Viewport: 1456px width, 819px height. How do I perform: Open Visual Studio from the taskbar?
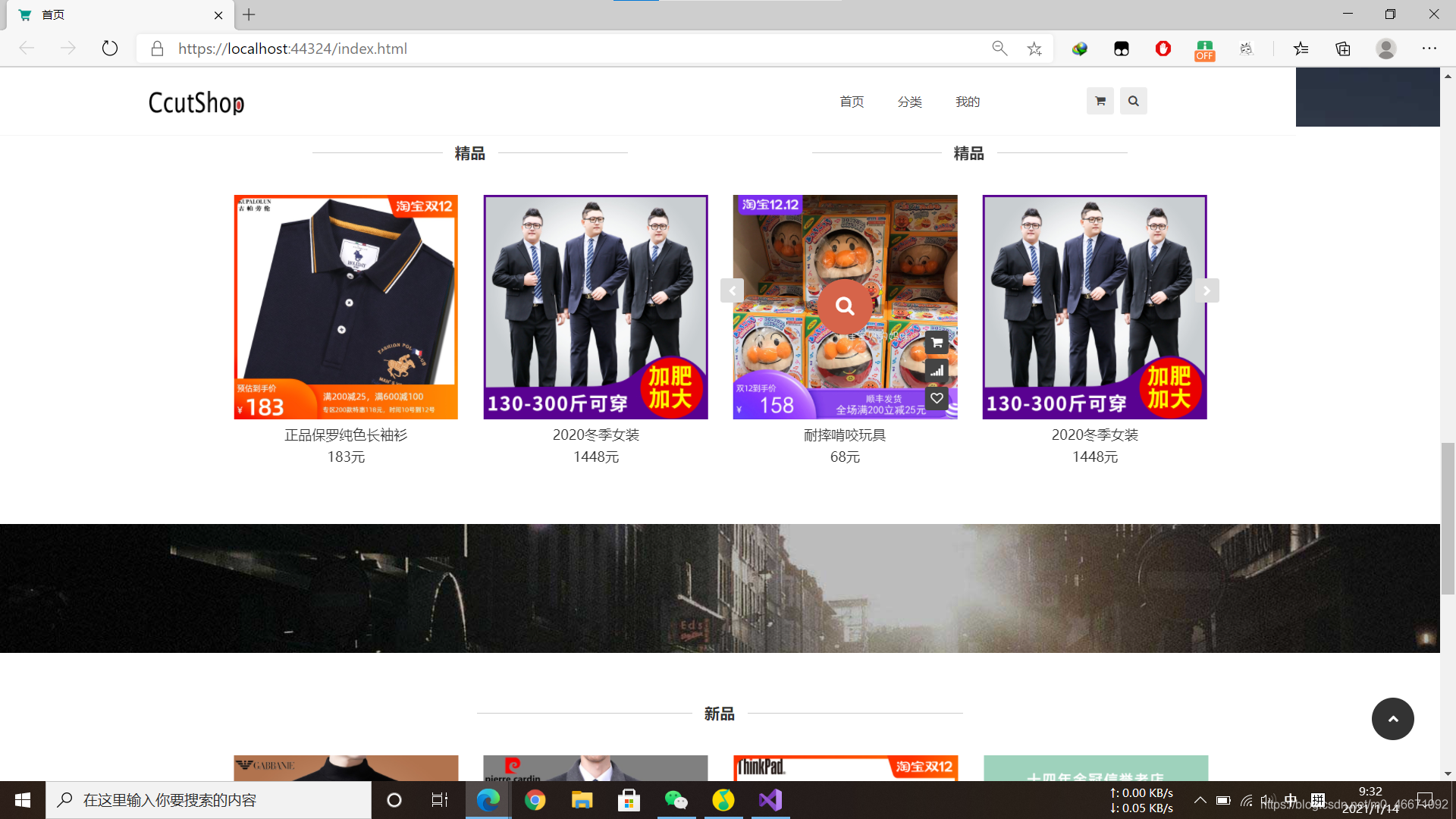(770, 800)
